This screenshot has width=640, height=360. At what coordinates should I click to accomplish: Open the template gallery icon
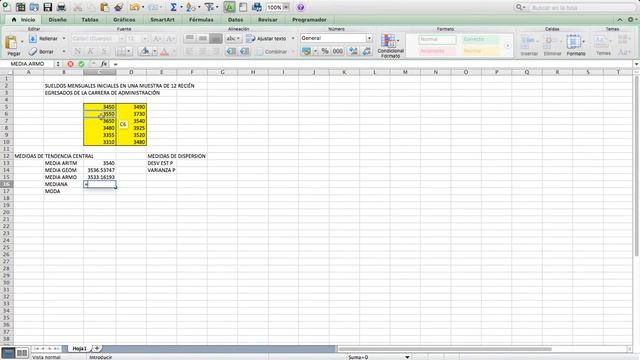tap(20, 7)
